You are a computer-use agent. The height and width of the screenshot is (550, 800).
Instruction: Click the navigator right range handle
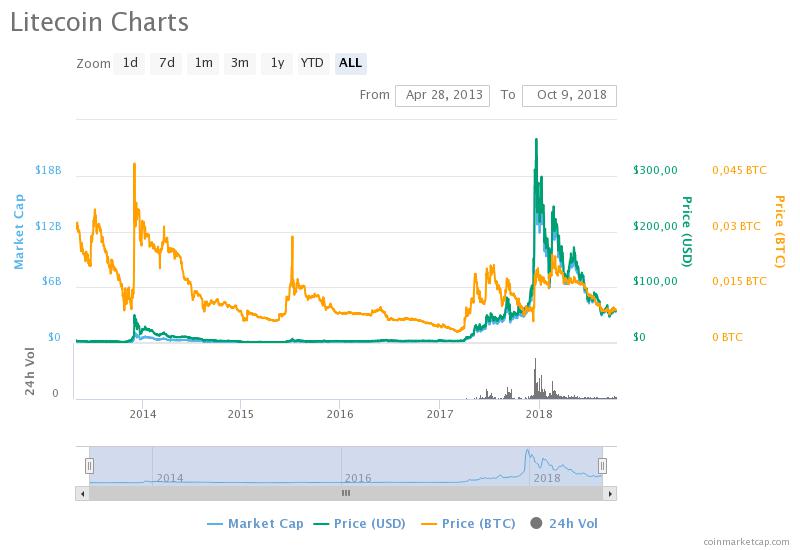602,465
